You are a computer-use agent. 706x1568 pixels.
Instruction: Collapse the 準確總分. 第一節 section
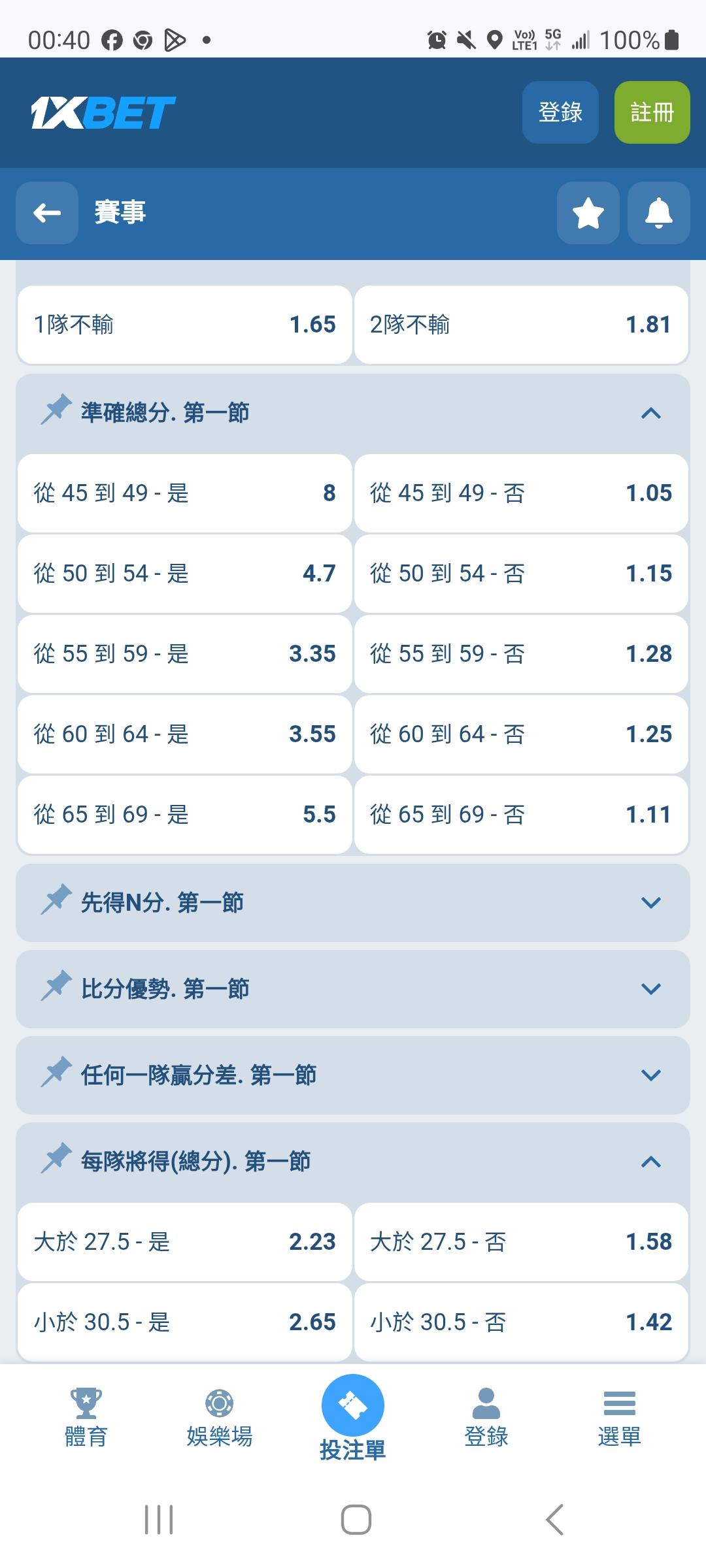point(650,413)
